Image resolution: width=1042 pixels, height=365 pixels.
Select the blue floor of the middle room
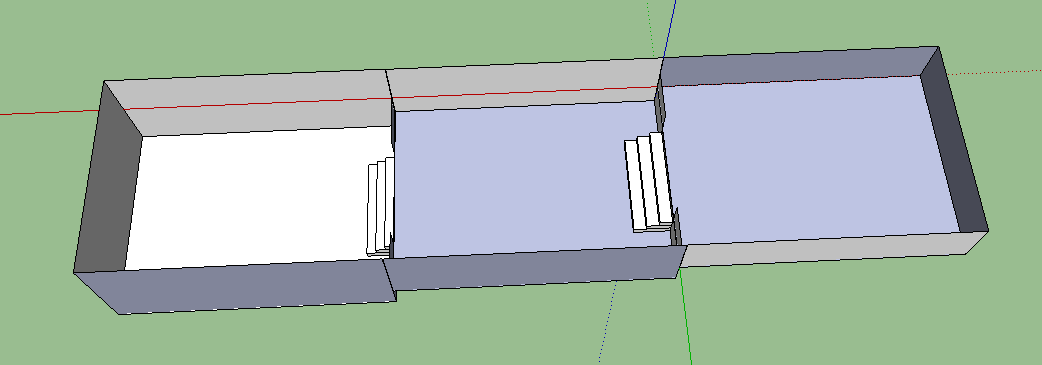(x=518, y=180)
